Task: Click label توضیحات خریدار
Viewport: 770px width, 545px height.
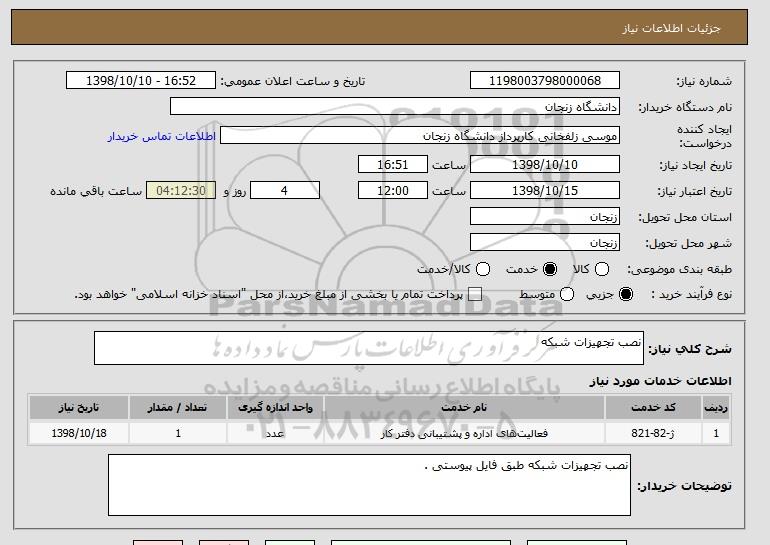Action: point(684,486)
